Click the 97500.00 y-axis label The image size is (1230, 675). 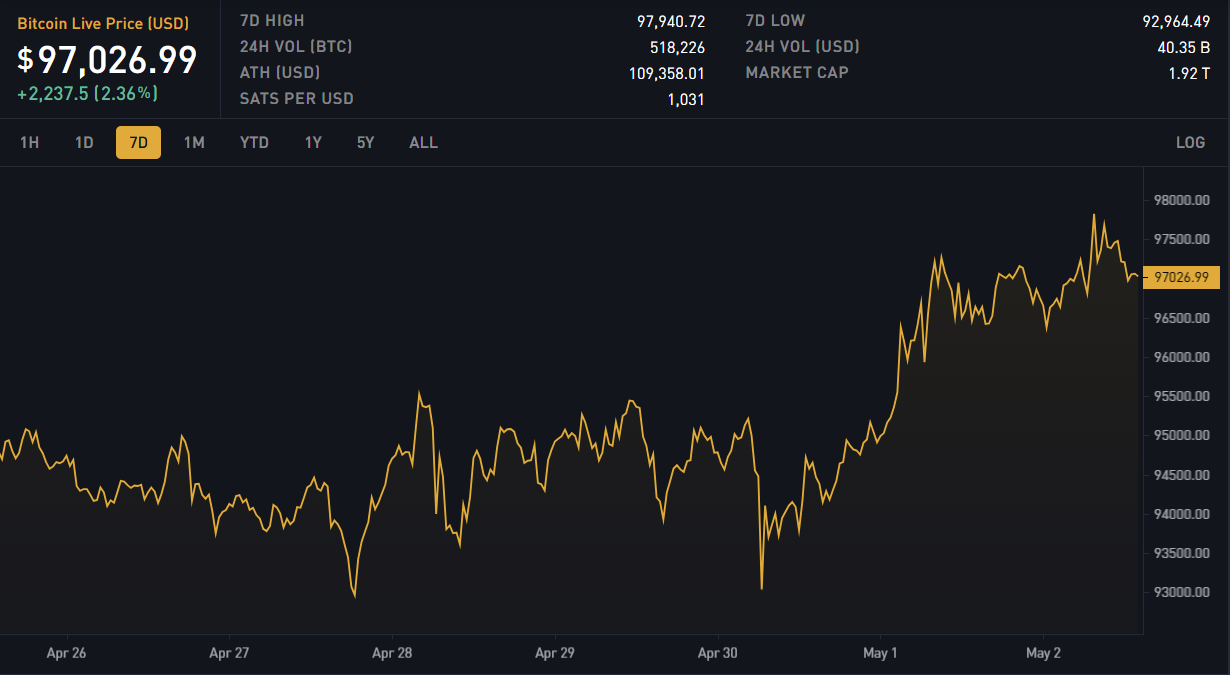coord(1181,239)
